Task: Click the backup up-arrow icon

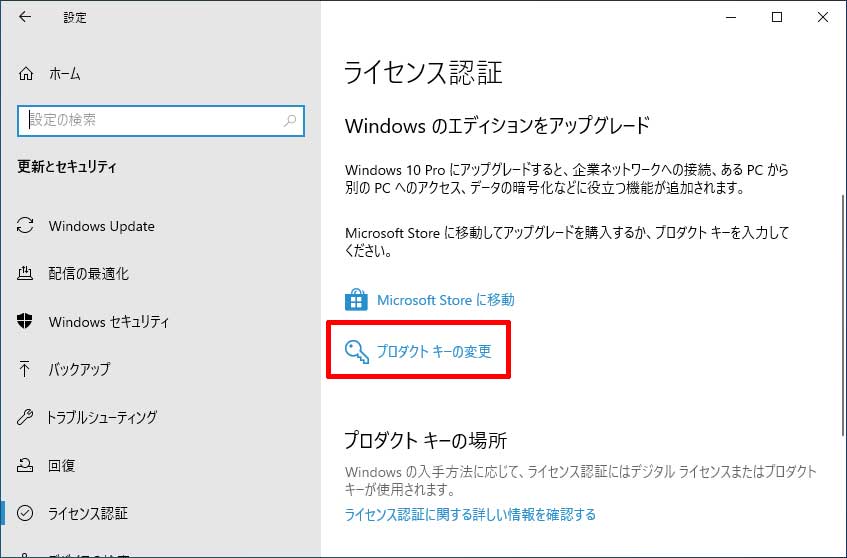Action: (x=24, y=369)
